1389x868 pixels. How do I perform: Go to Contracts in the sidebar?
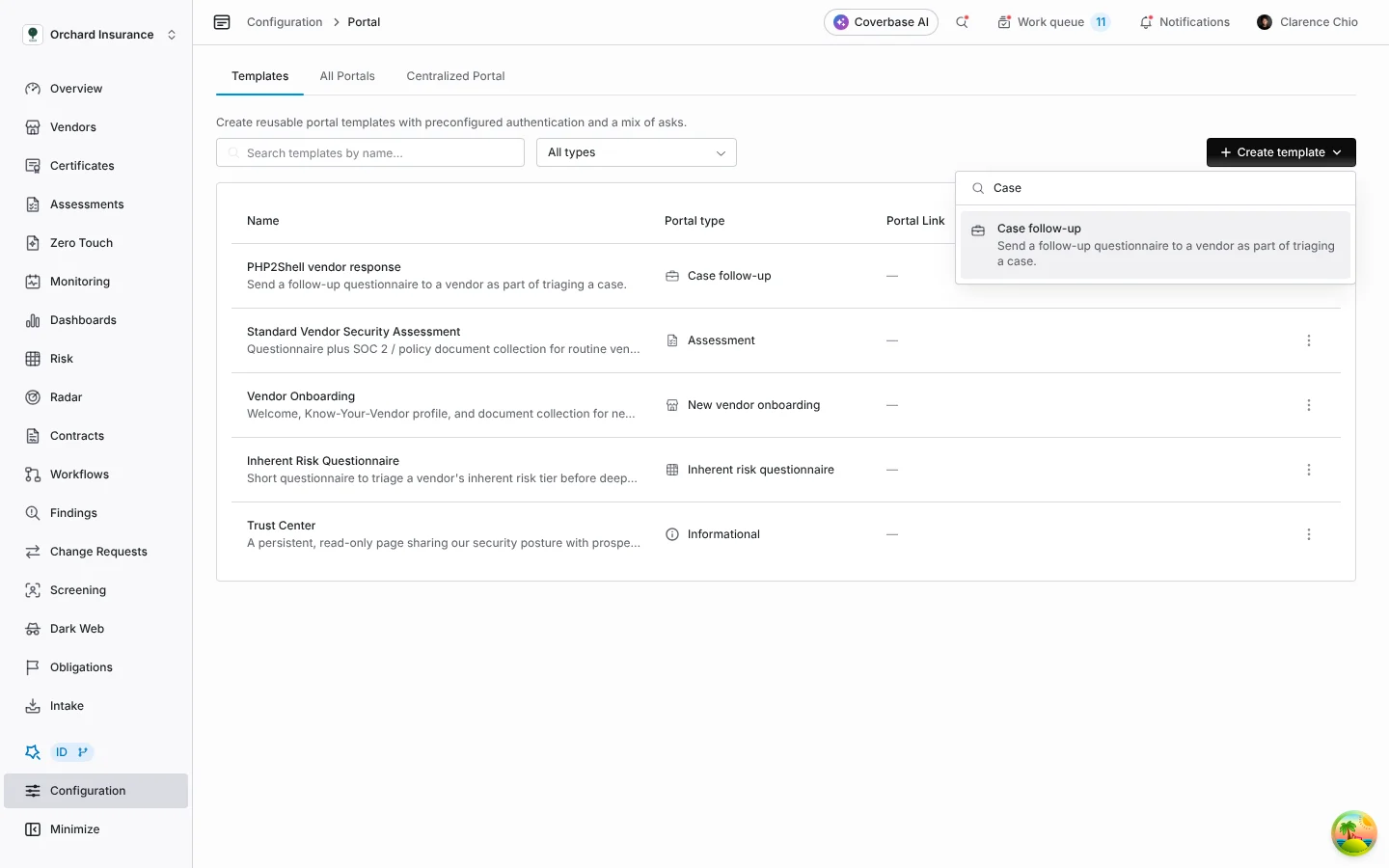[x=95, y=436]
